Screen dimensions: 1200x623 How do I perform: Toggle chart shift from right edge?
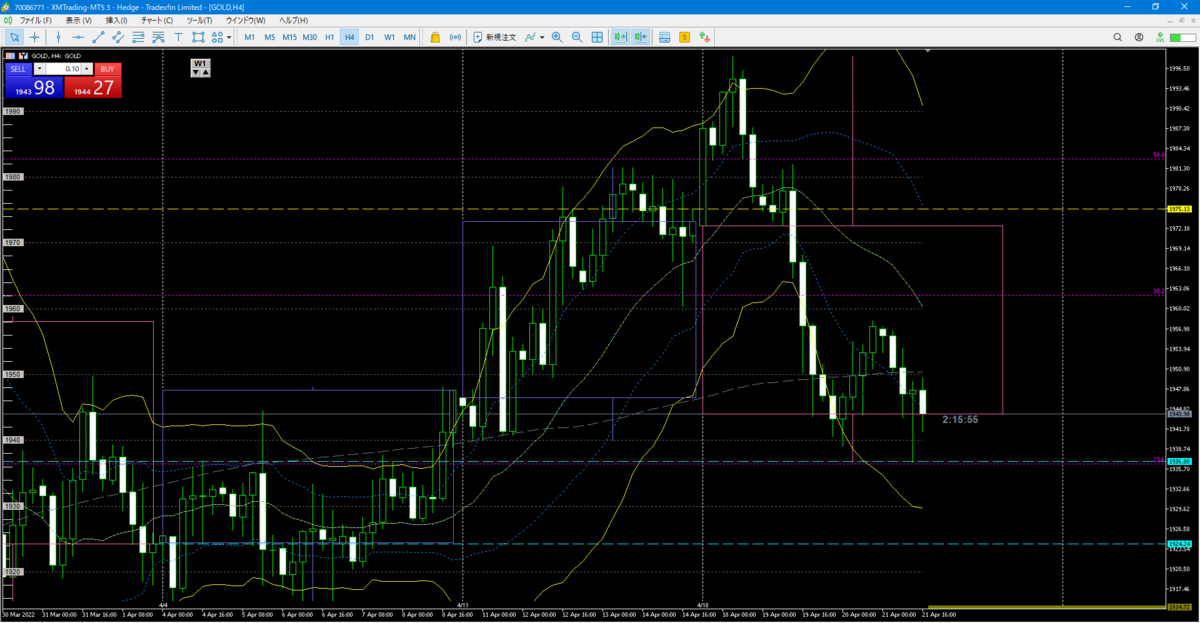click(640, 37)
